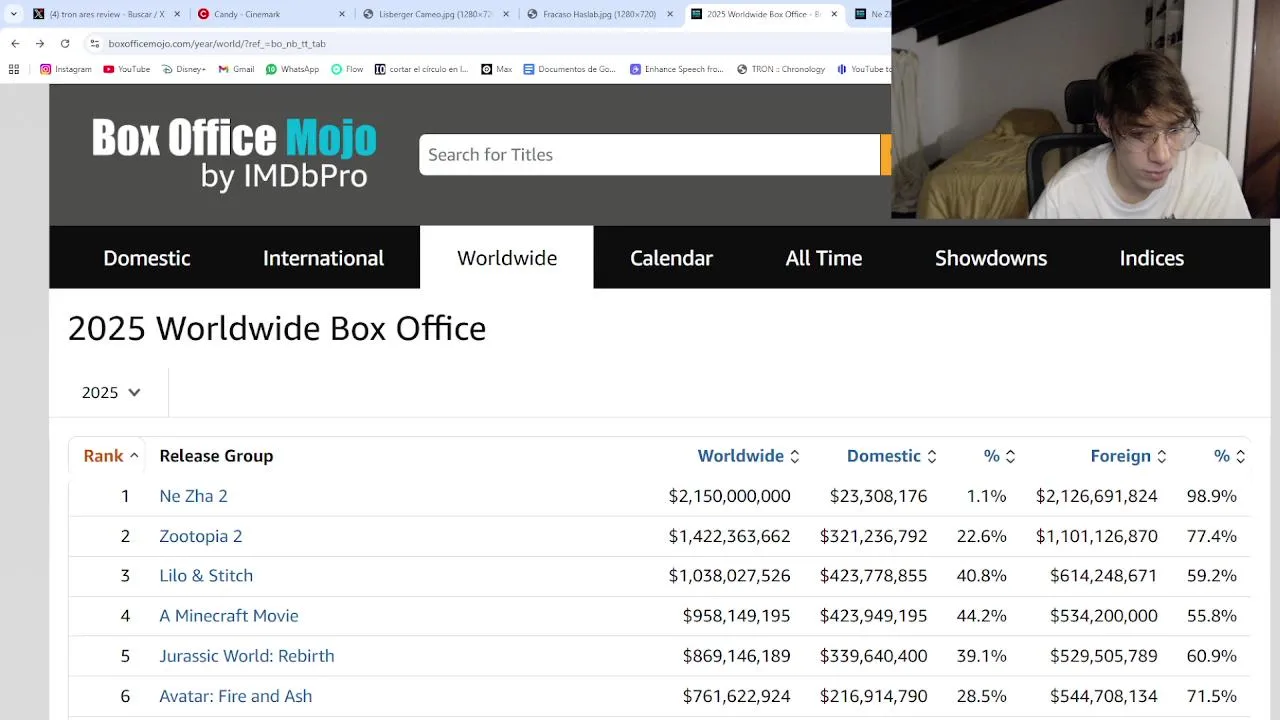Reload the page with the refresh icon
1280x720 pixels.
click(x=65, y=43)
